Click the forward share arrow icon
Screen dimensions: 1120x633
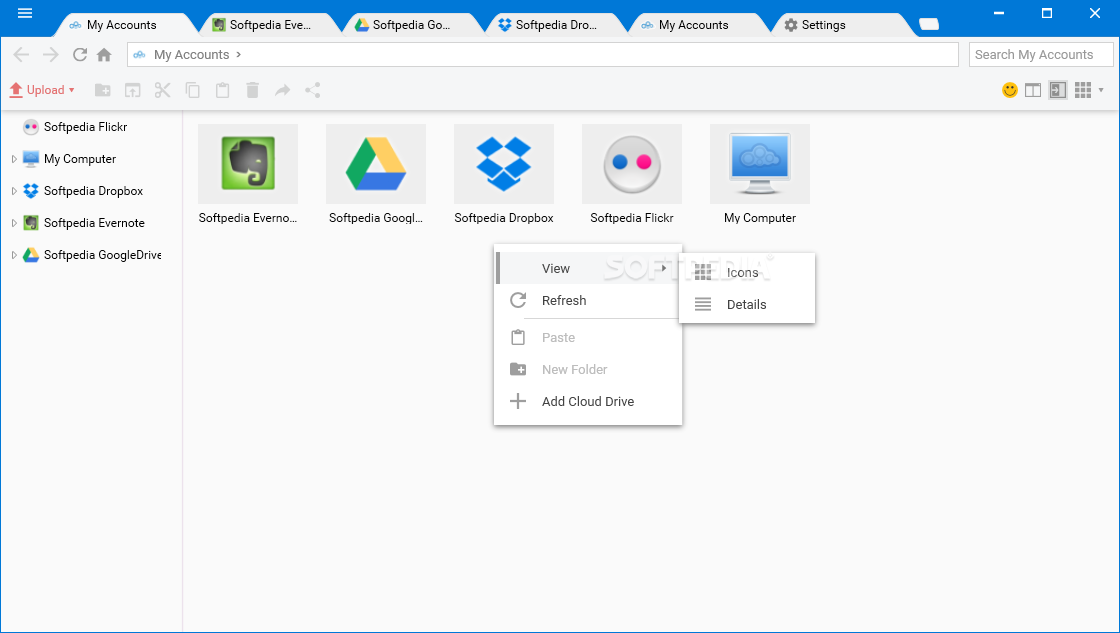[x=283, y=90]
